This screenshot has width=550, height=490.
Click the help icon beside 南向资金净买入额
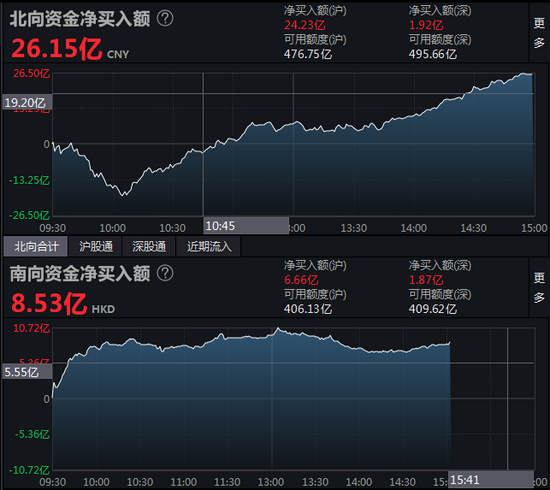tap(165, 273)
